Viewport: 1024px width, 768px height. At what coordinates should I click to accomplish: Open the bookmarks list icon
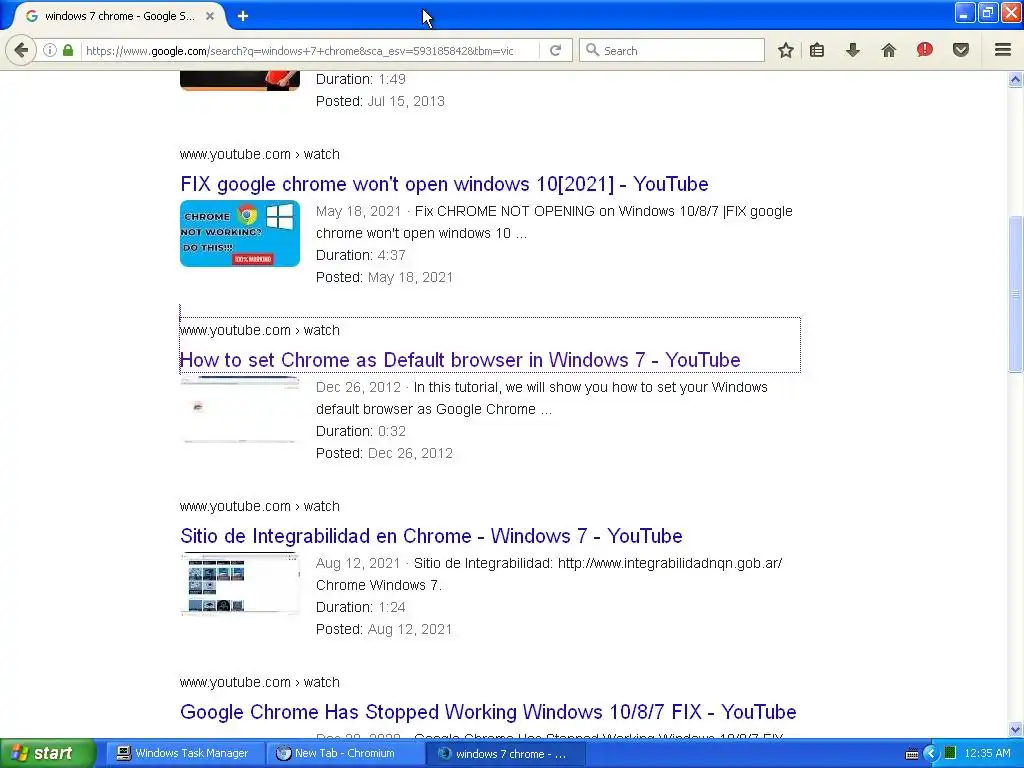pyautogui.click(x=817, y=50)
